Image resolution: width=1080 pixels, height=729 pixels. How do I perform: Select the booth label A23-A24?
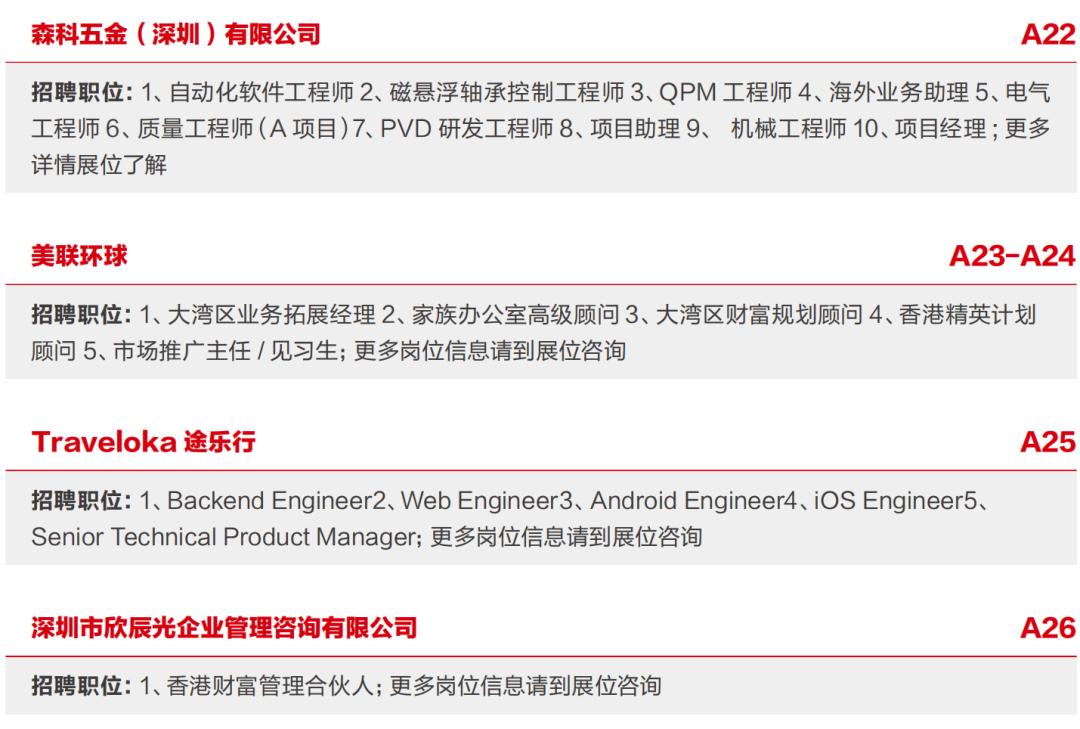[x=1011, y=256]
